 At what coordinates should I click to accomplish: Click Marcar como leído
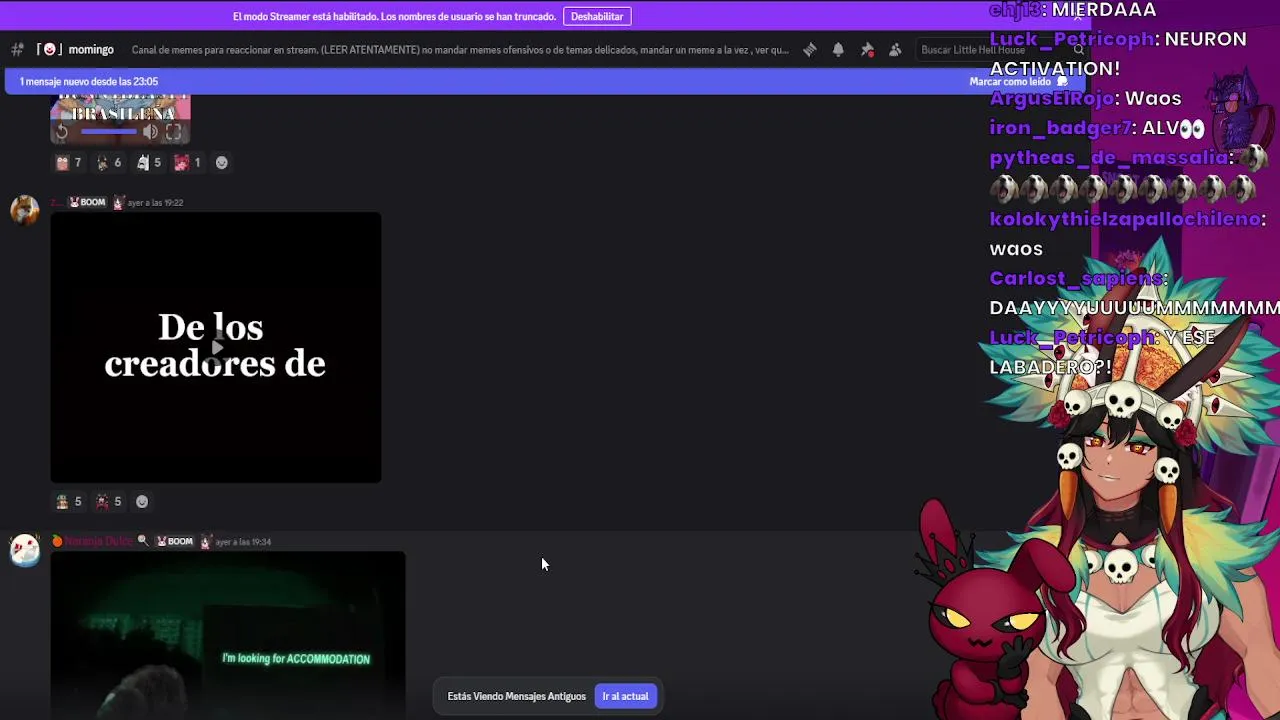coord(1018,81)
